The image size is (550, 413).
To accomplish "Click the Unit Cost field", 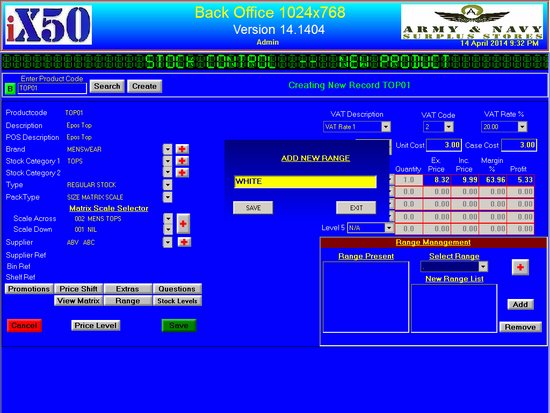I will click(x=443, y=145).
